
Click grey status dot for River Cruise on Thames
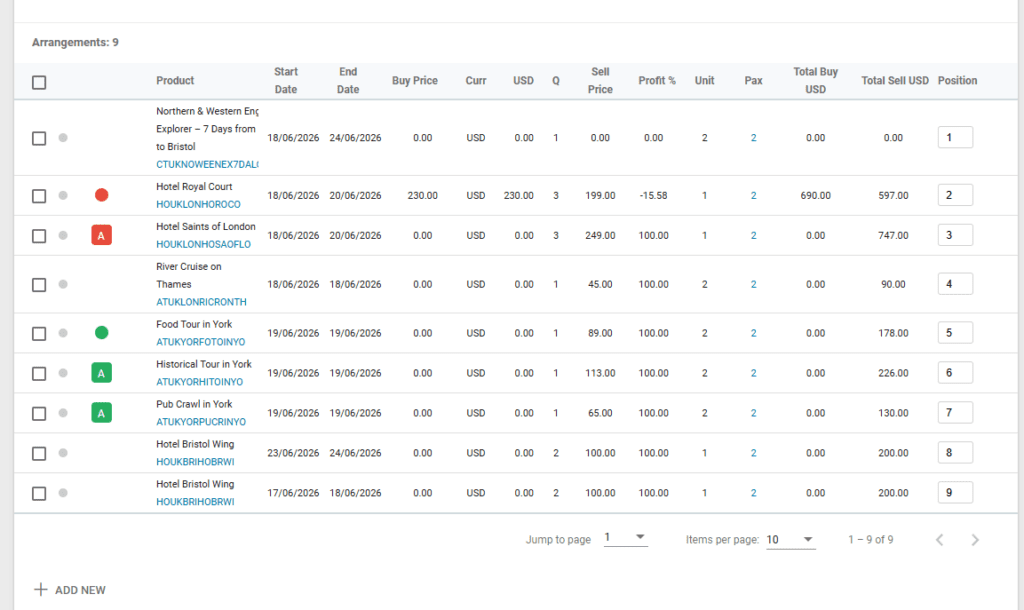[x=63, y=285]
